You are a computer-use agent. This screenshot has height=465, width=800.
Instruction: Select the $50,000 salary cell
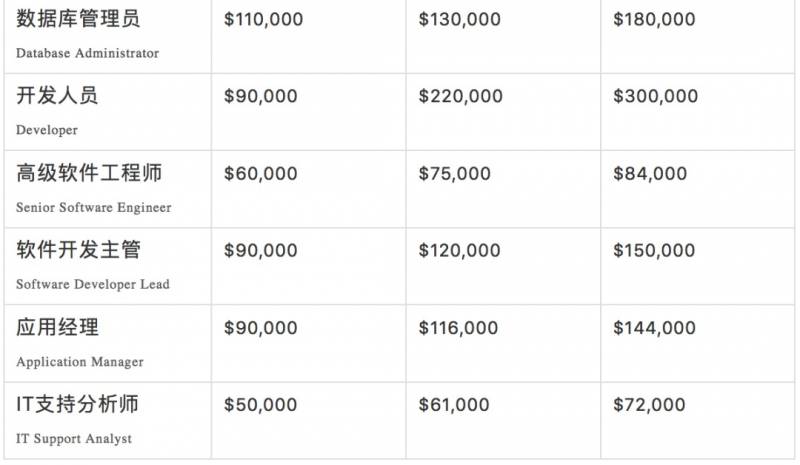pos(260,405)
